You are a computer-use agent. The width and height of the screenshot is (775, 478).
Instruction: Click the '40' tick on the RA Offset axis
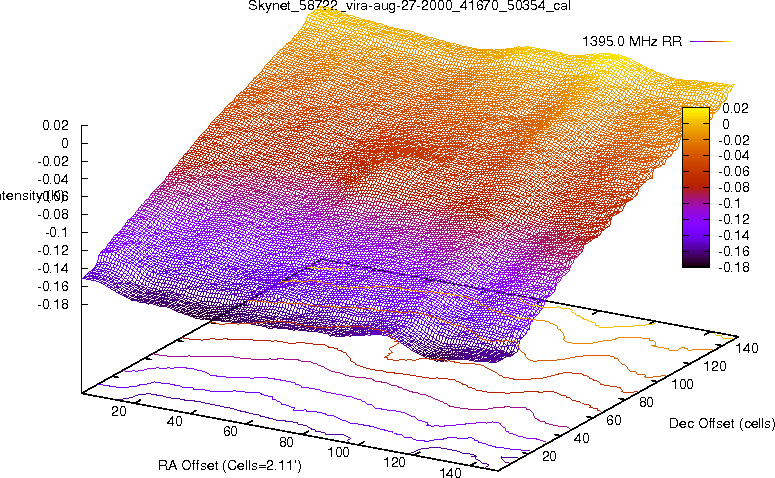[175, 422]
